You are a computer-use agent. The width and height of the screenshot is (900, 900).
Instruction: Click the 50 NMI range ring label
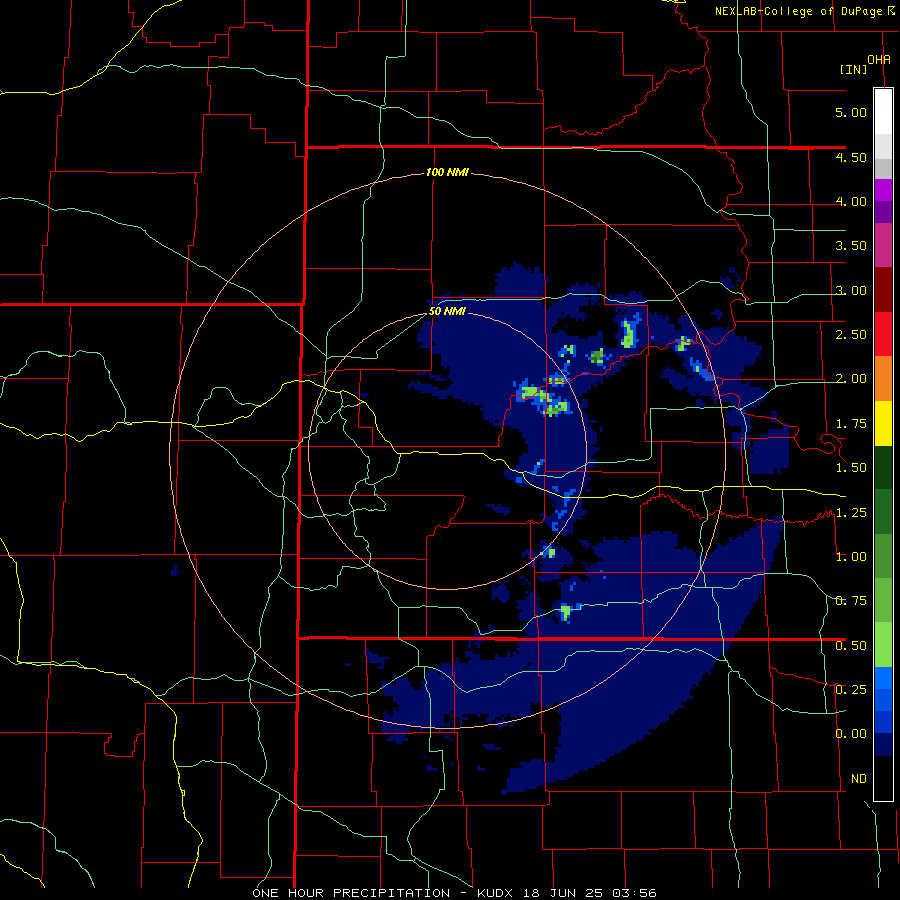(x=447, y=312)
